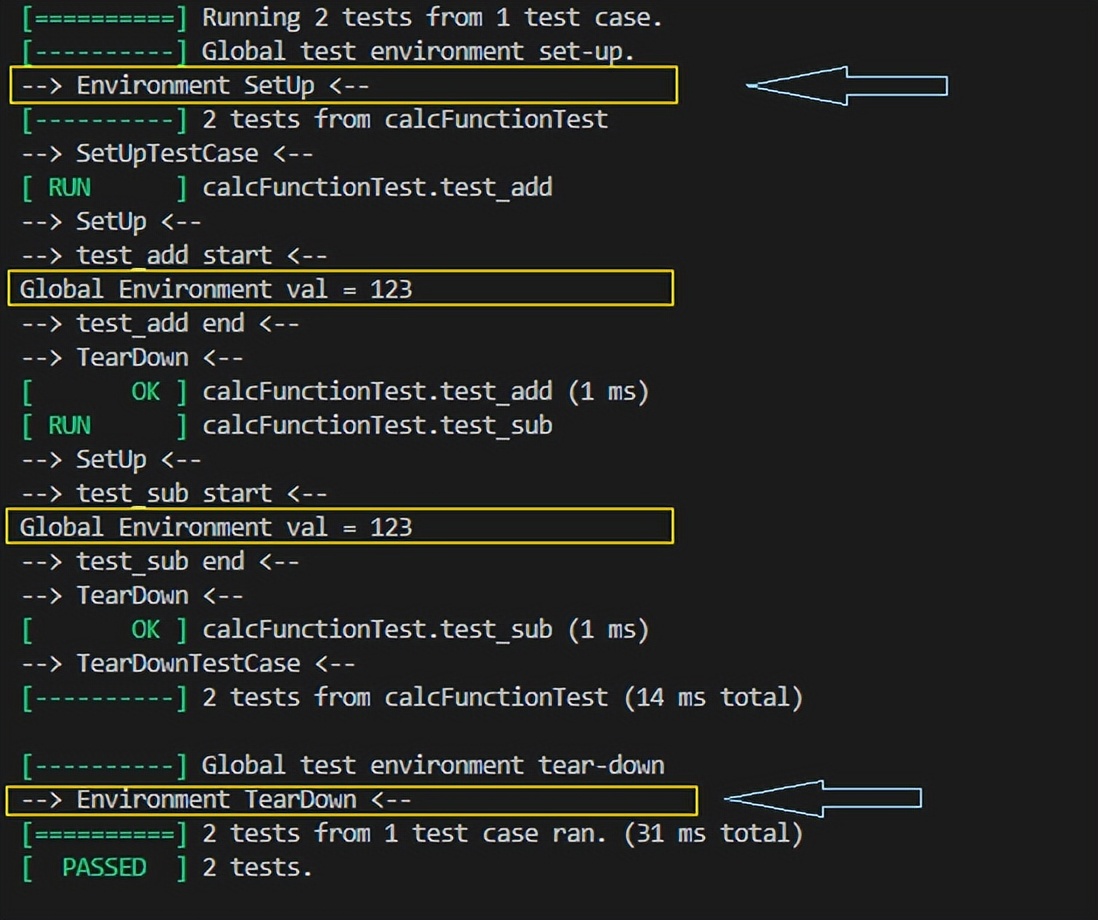This screenshot has height=920, width=1098.
Task: Click the "TearDownTestCase" output line
Action: (x=188, y=664)
